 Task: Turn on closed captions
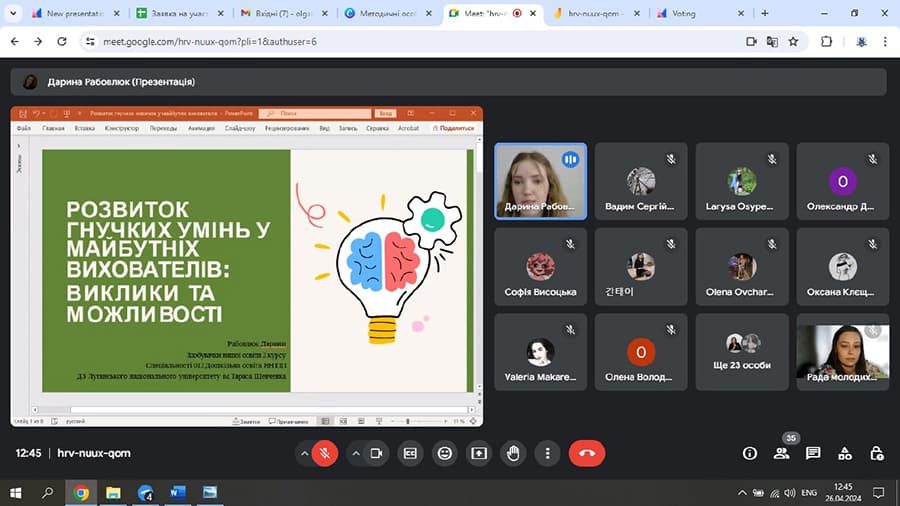(x=410, y=453)
